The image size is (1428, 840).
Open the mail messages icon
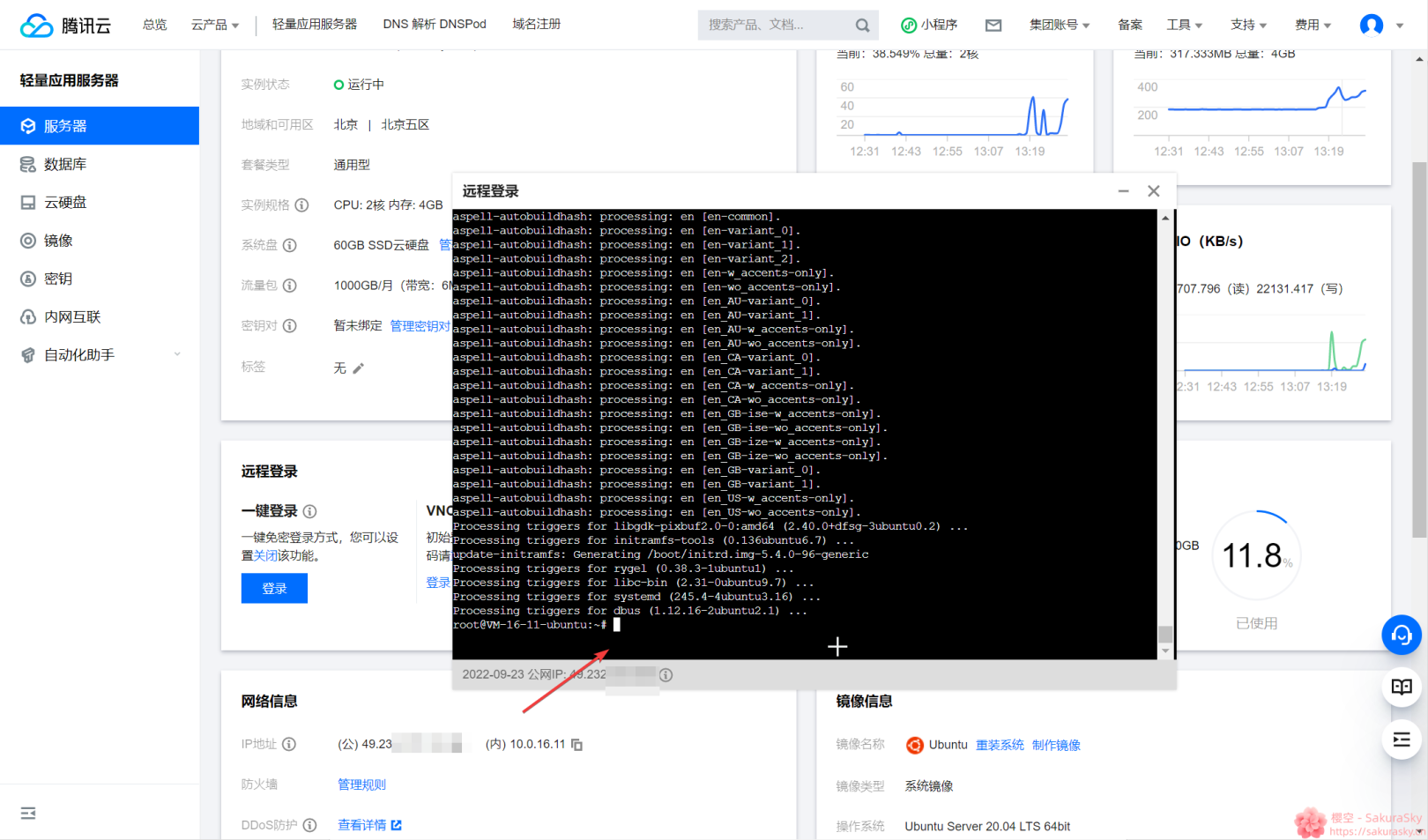pyautogui.click(x=993, y=25)
